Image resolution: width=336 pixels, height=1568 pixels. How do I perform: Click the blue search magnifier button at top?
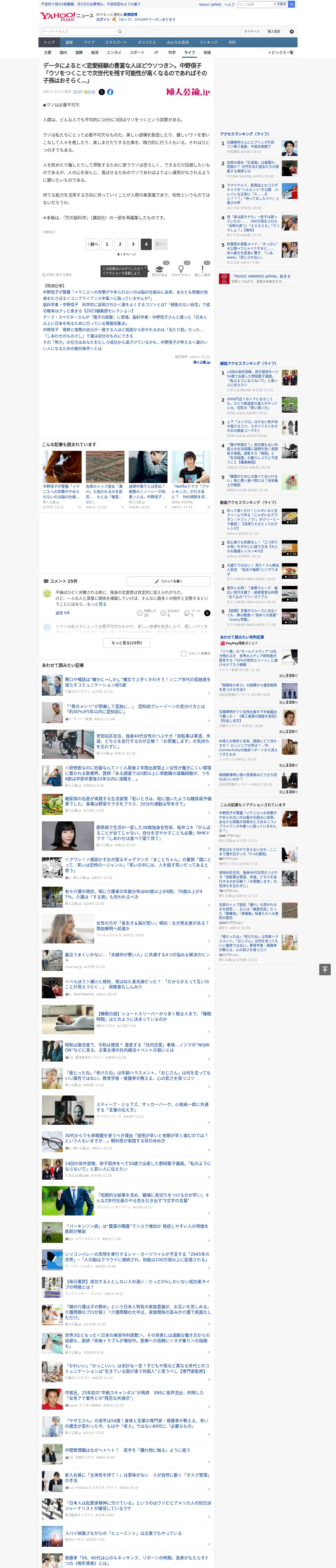click(292, 4)
